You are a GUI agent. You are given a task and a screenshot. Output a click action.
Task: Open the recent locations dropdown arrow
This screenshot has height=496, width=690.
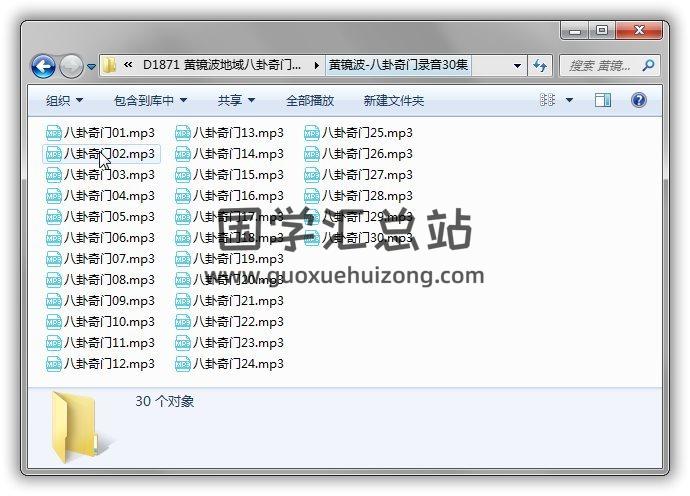[x=91, y=67]
